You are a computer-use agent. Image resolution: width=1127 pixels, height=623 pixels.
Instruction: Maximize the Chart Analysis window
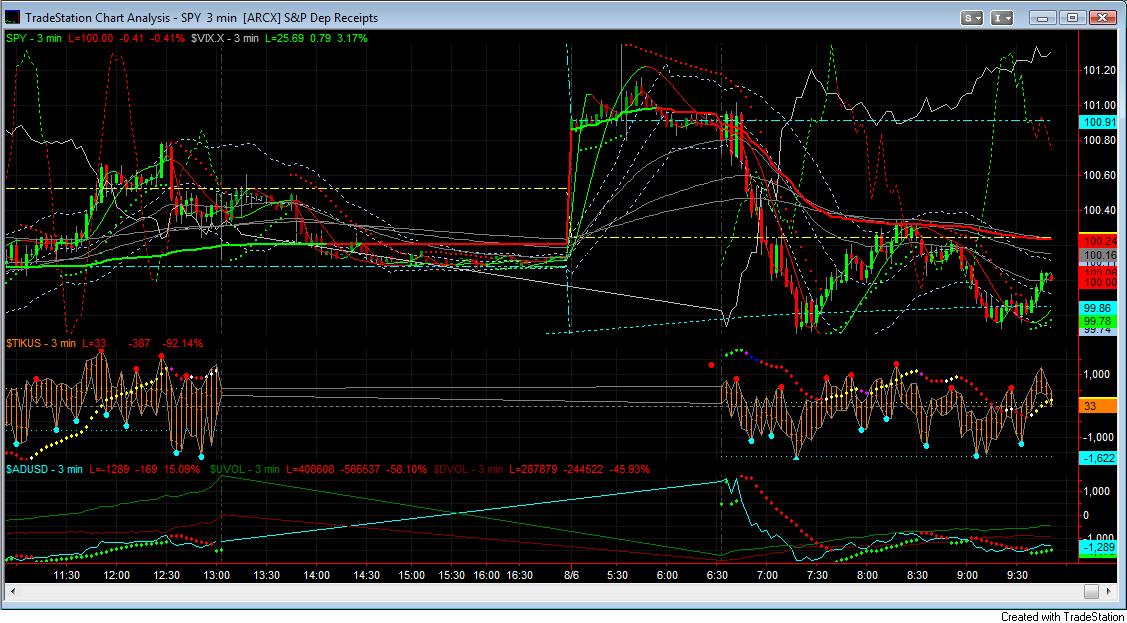coord(1072,17)
